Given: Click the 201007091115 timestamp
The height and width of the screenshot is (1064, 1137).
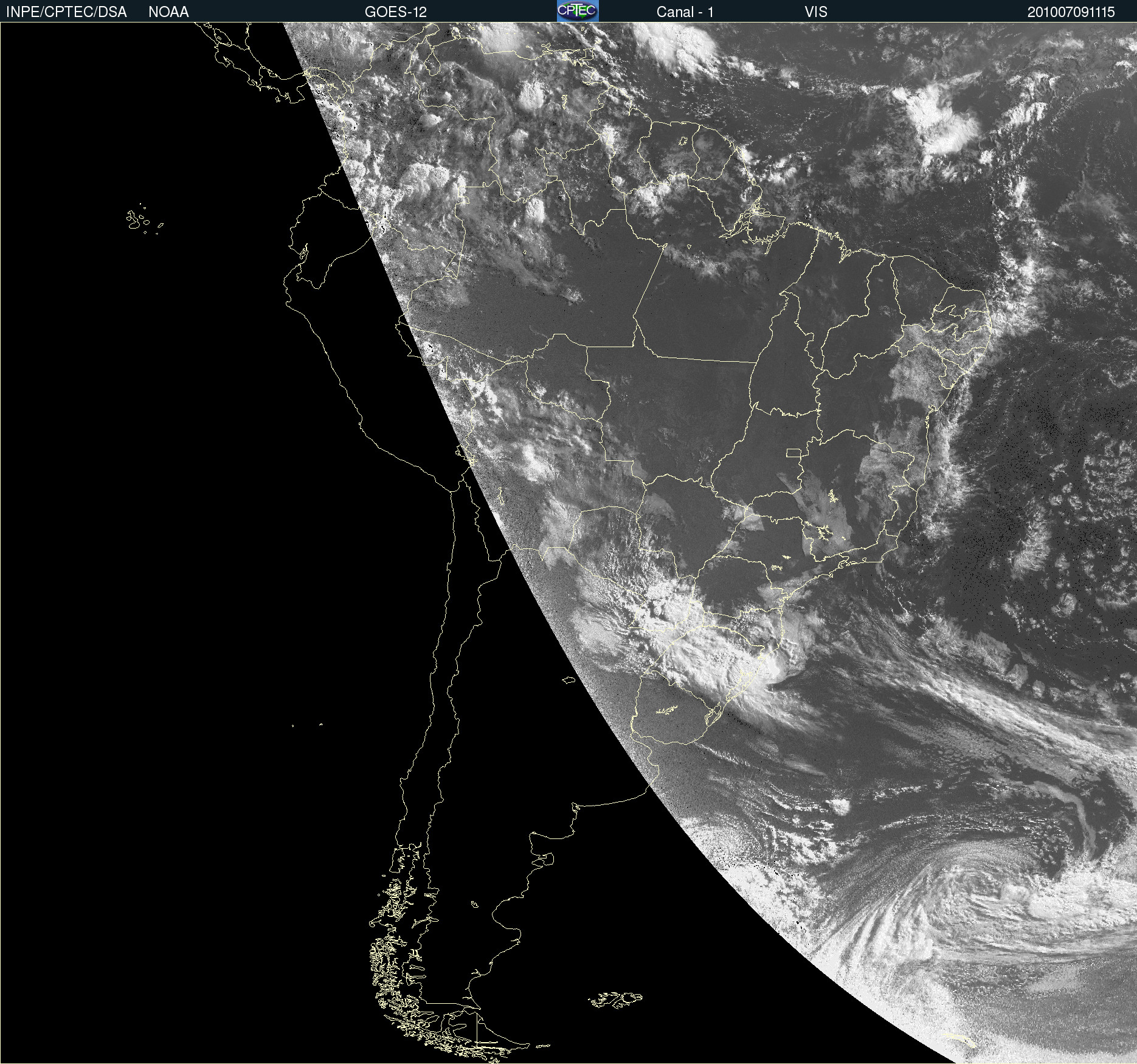Looking at the screenshot, I should [1071, 12].
